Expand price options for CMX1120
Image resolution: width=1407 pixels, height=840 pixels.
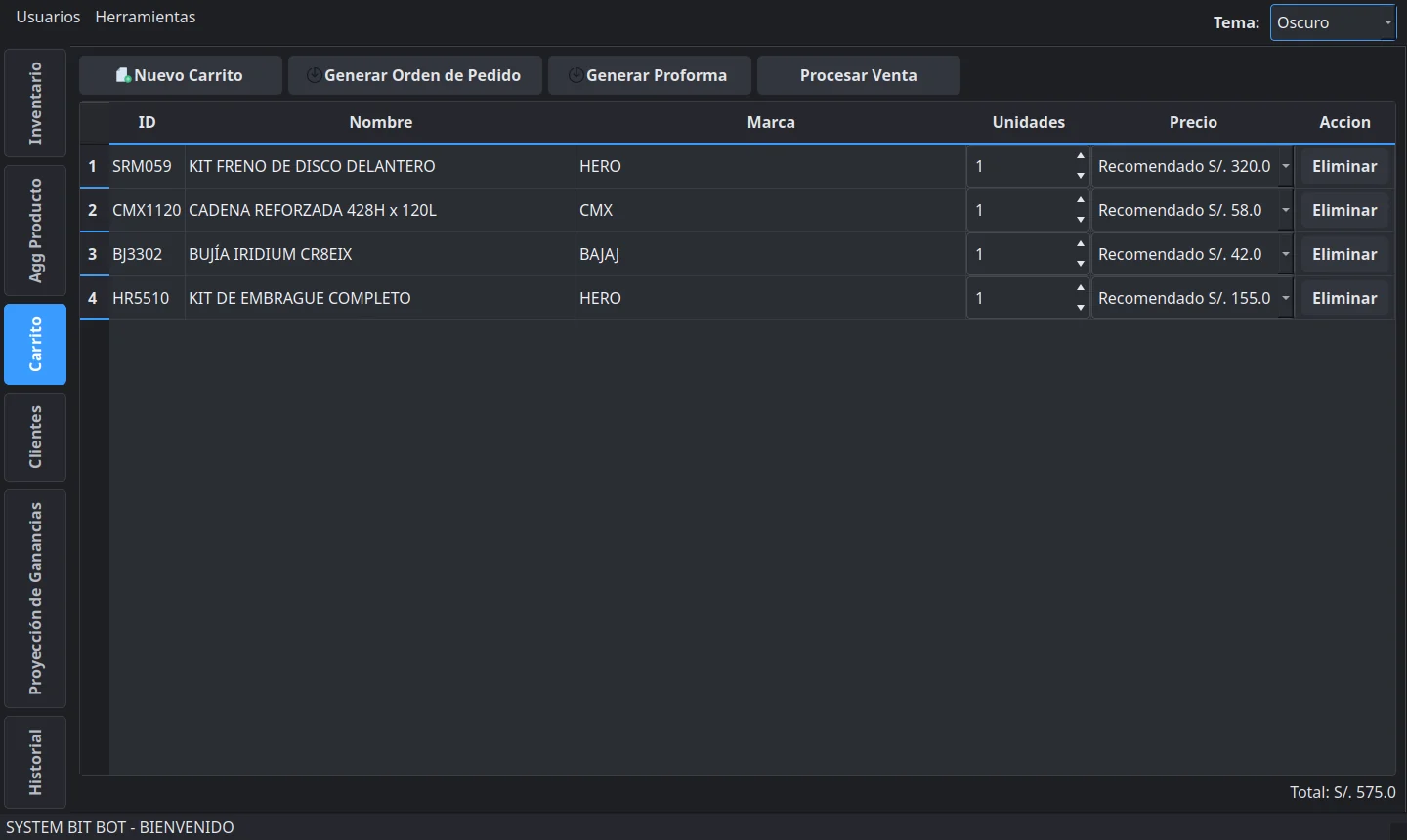click(x=1285, y=210)
